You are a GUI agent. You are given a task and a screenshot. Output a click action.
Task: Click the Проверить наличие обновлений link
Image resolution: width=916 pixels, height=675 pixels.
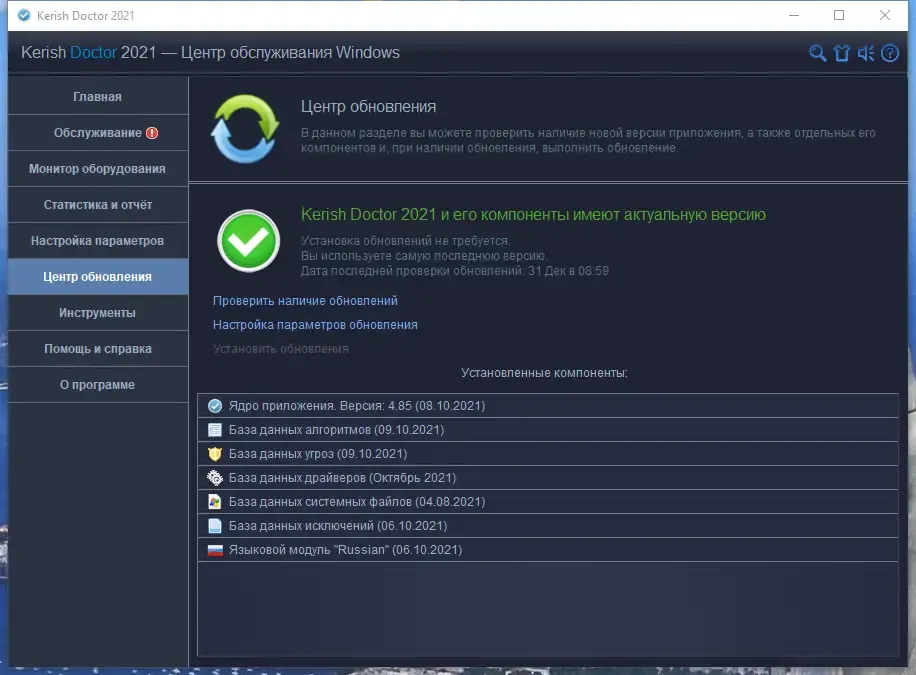pyautogui.click(x=305, y=301)
